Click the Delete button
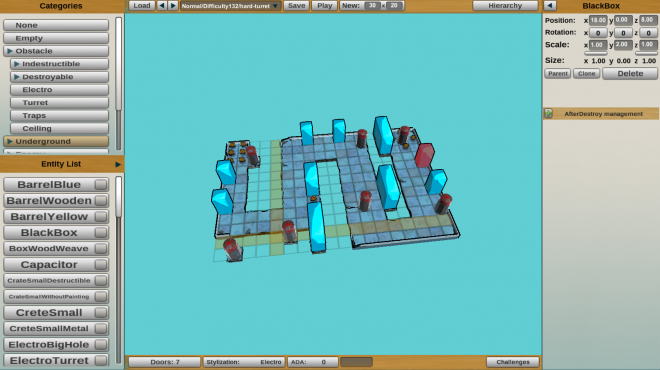The width and height of the screenshot is (660, 370). tap(630, 74)
